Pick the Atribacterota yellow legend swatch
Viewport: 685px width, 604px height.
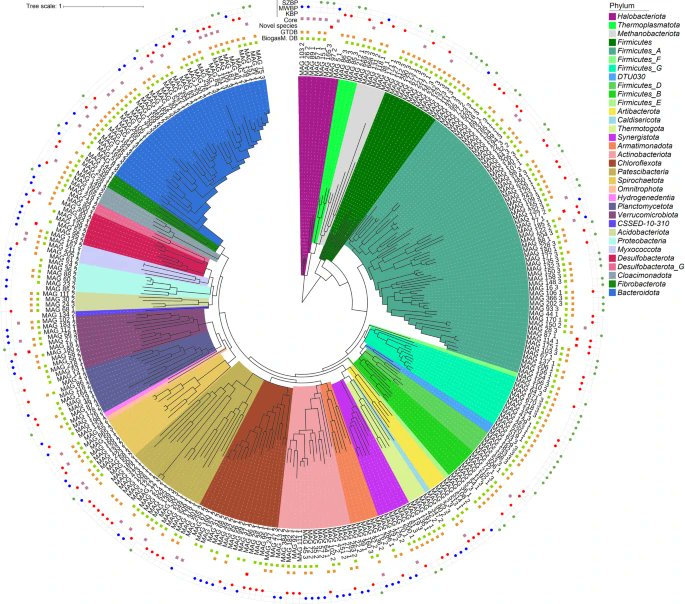tap(612, 111)
